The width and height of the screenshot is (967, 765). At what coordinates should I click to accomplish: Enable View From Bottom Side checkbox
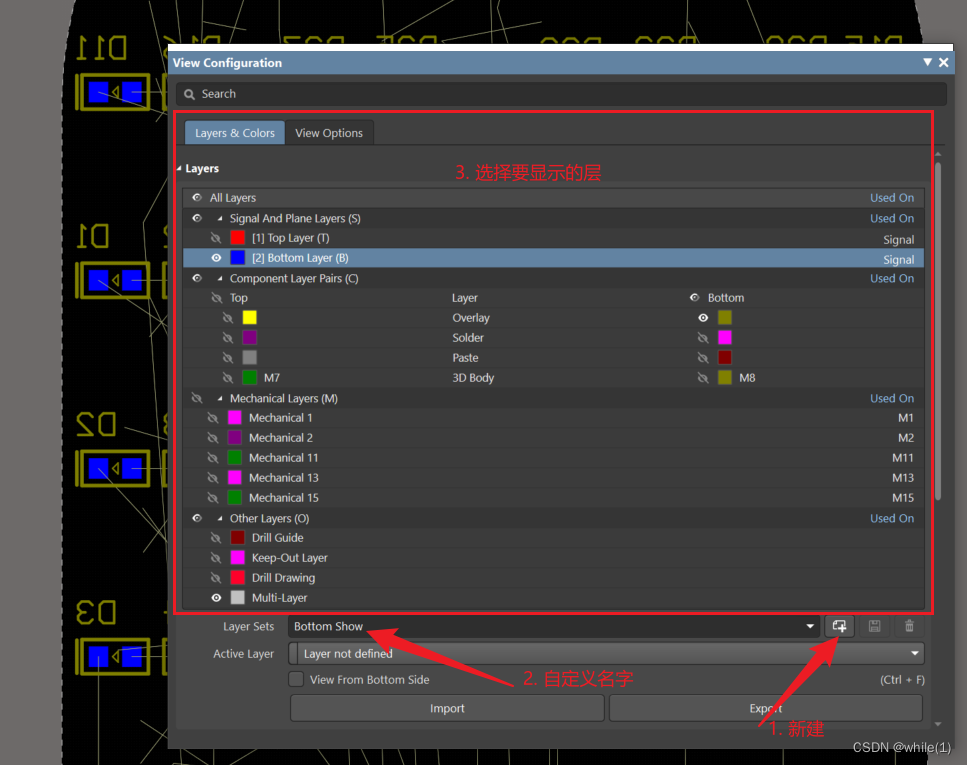[x=296, y=680]
